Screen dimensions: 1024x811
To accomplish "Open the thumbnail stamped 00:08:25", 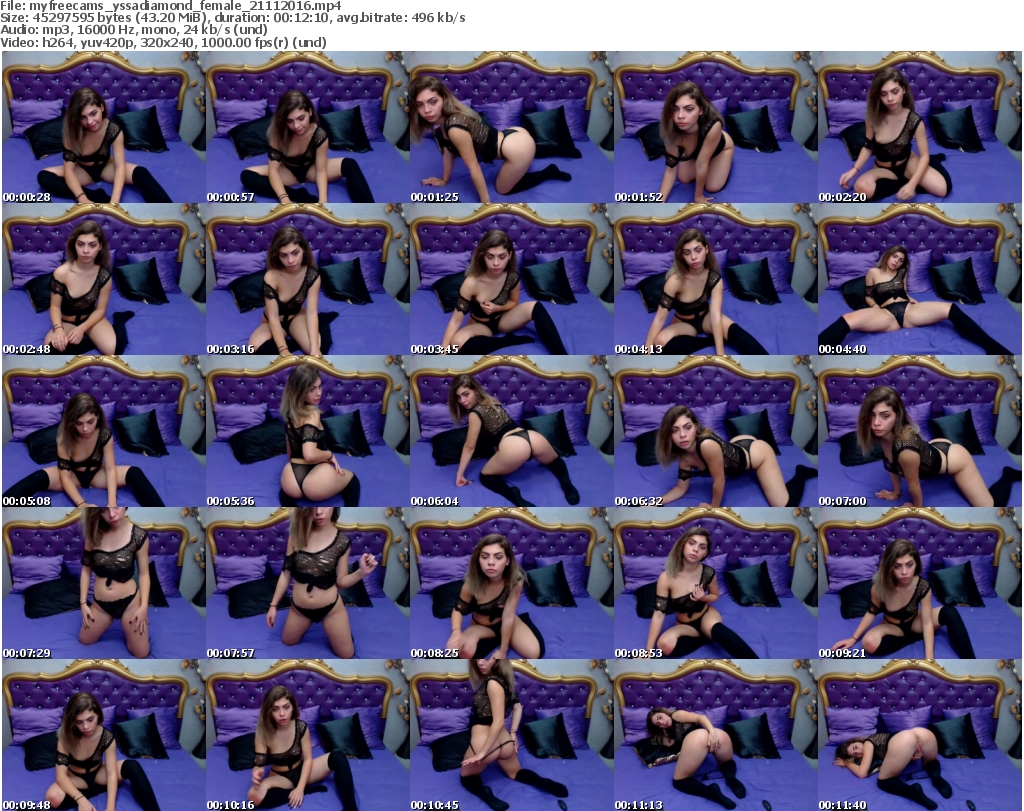I will (511, 583).
